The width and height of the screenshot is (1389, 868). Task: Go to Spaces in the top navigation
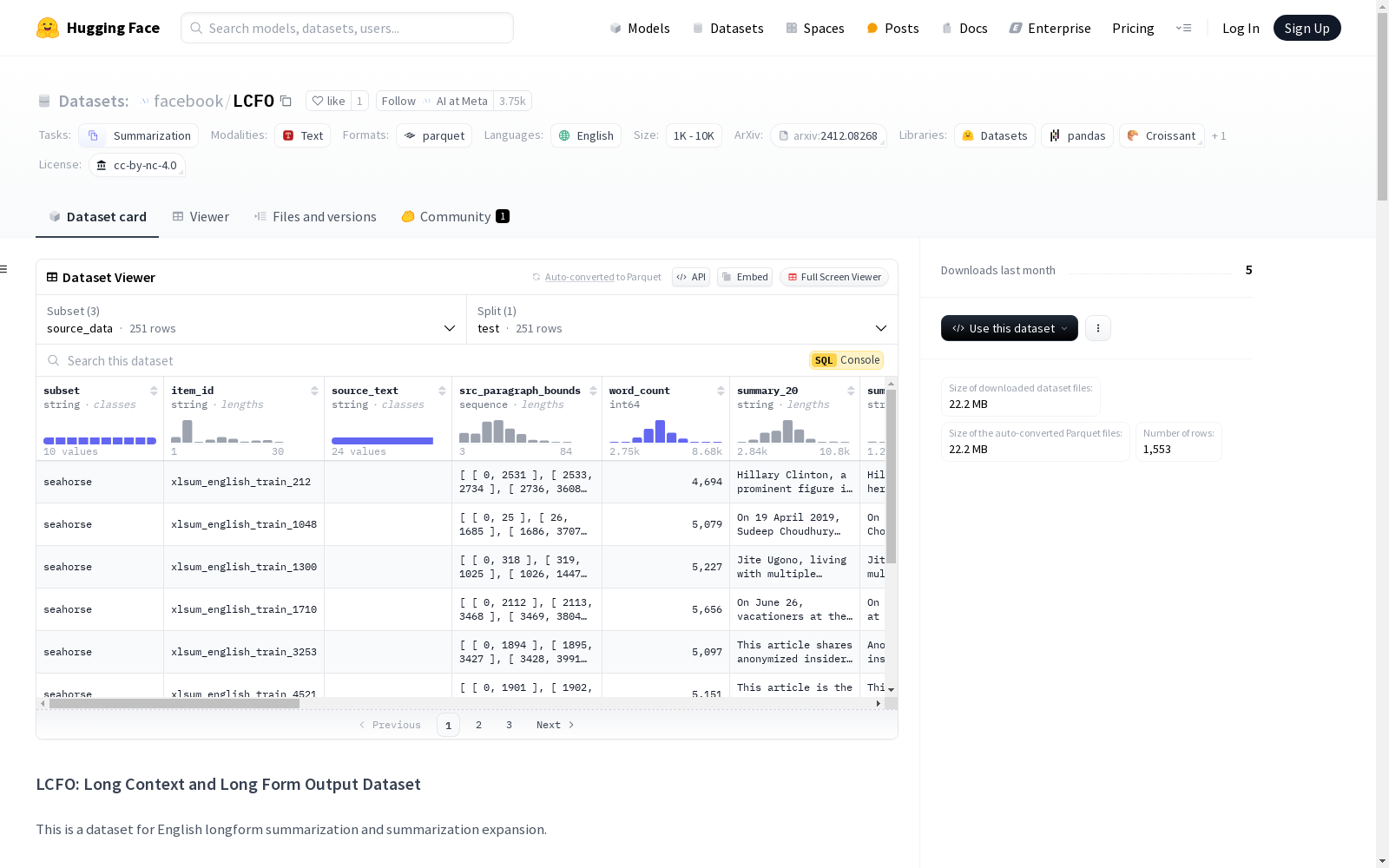[x=815, y=28]
